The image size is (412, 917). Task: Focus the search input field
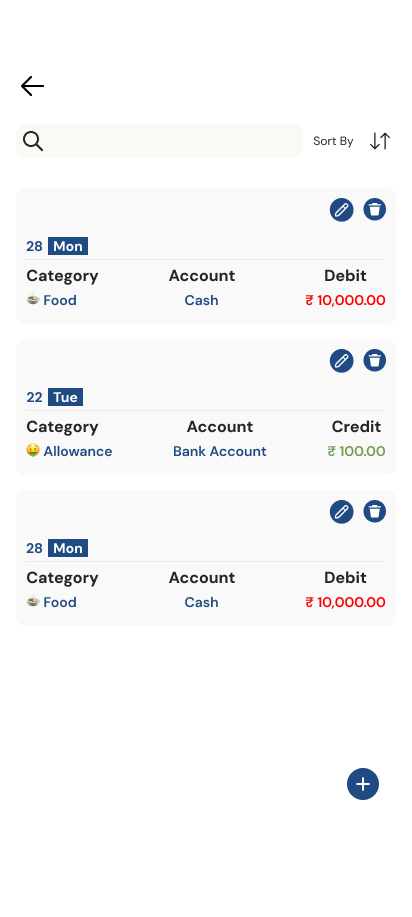tap(159, 141)
